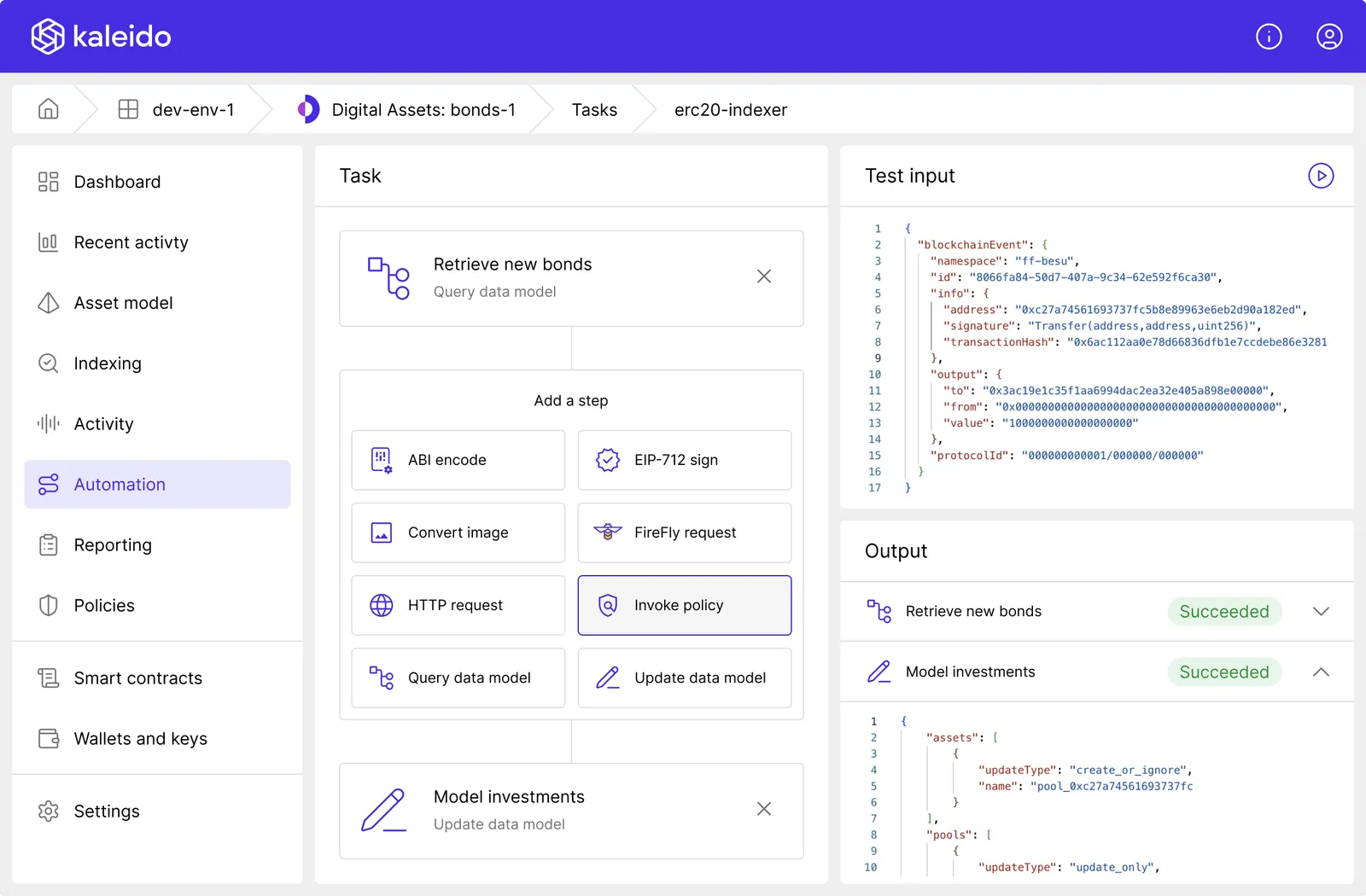Open the info icon in header
Screen dimensions: 1366x896
pos(1269,37)
